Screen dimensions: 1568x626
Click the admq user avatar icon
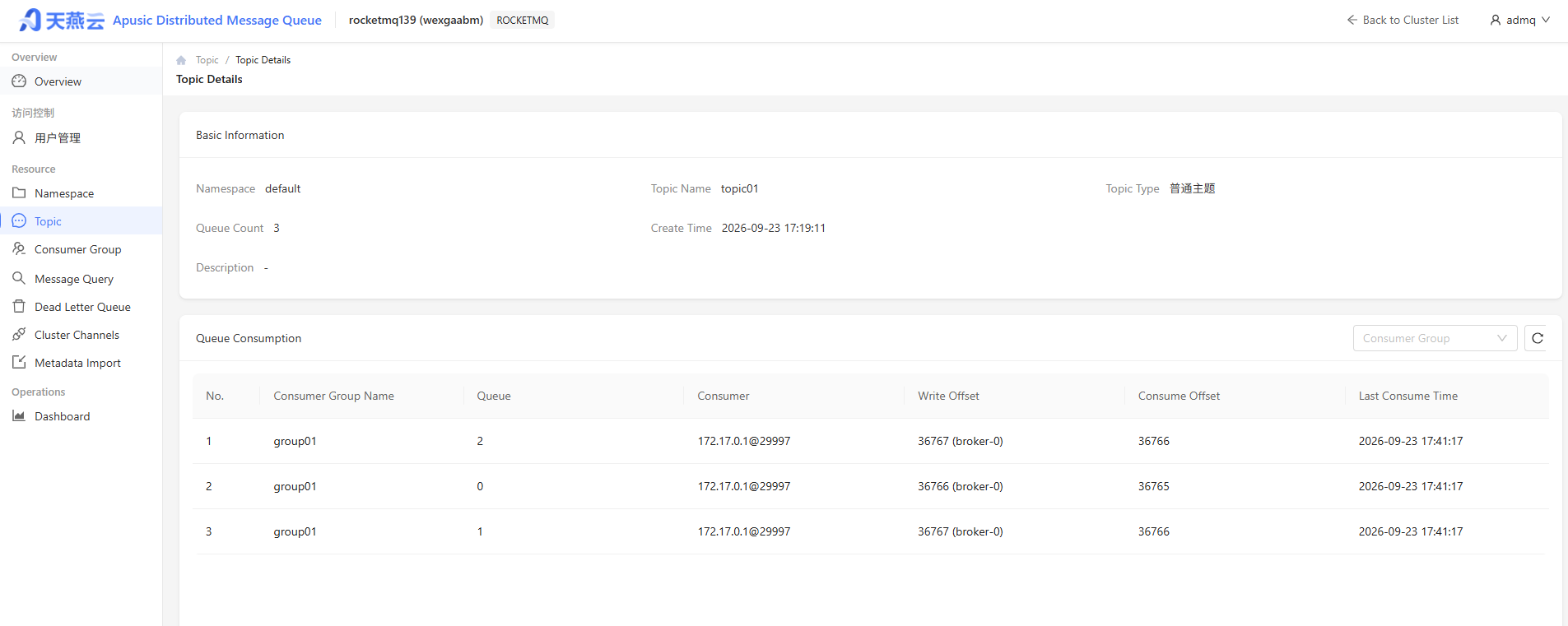point(1496,20)
